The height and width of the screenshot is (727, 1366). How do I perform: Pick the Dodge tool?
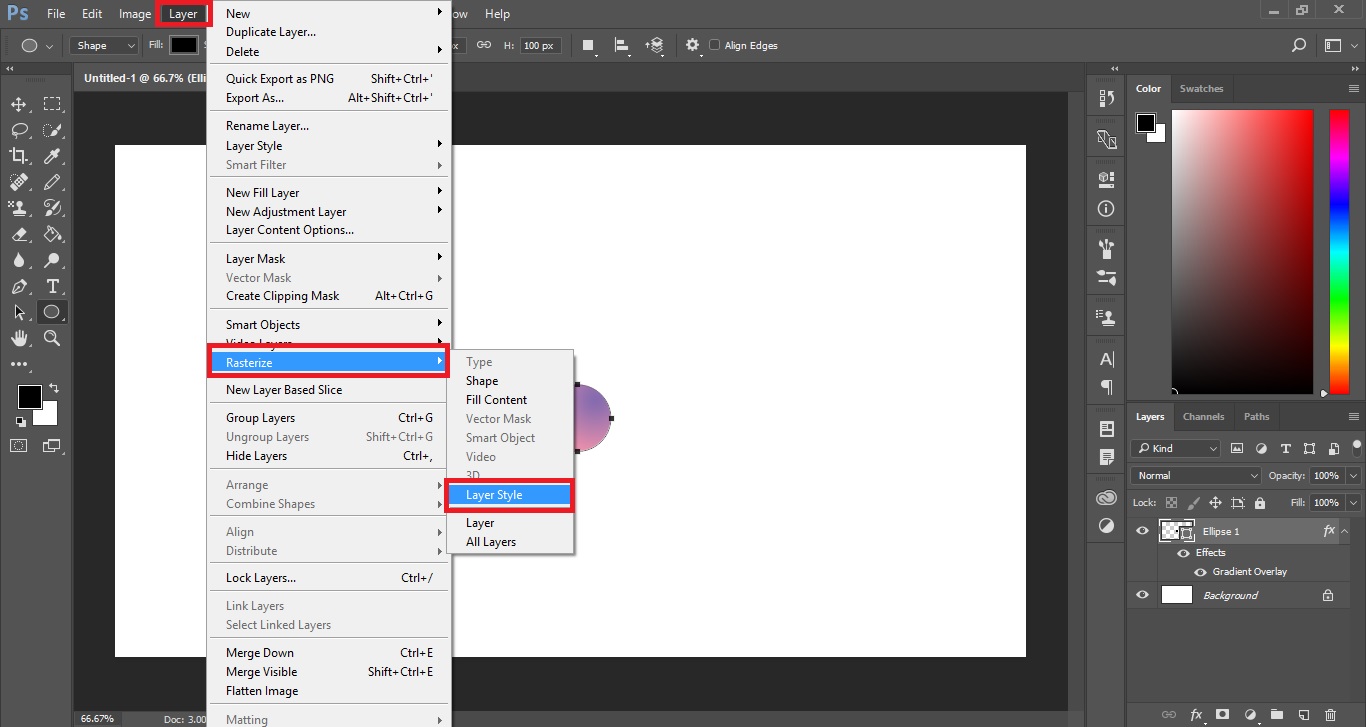click(52, 260)
